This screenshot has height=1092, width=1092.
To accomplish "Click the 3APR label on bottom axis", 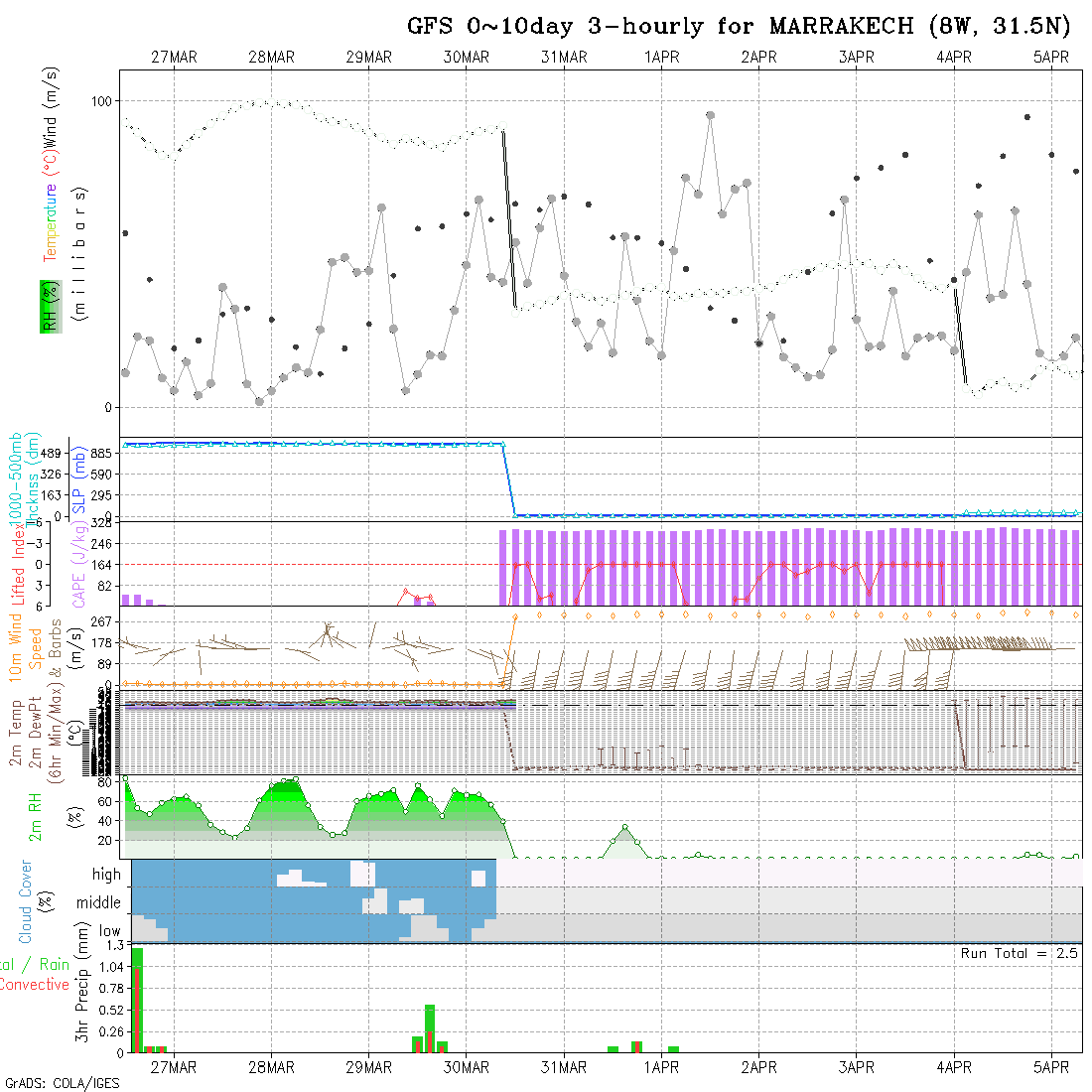I will coord(856,1067).
